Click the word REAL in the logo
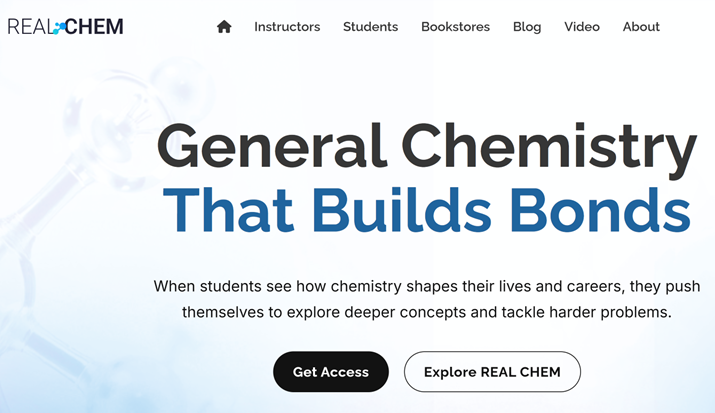Viewport: 715px width, 413px height. [x=29, y=27]
